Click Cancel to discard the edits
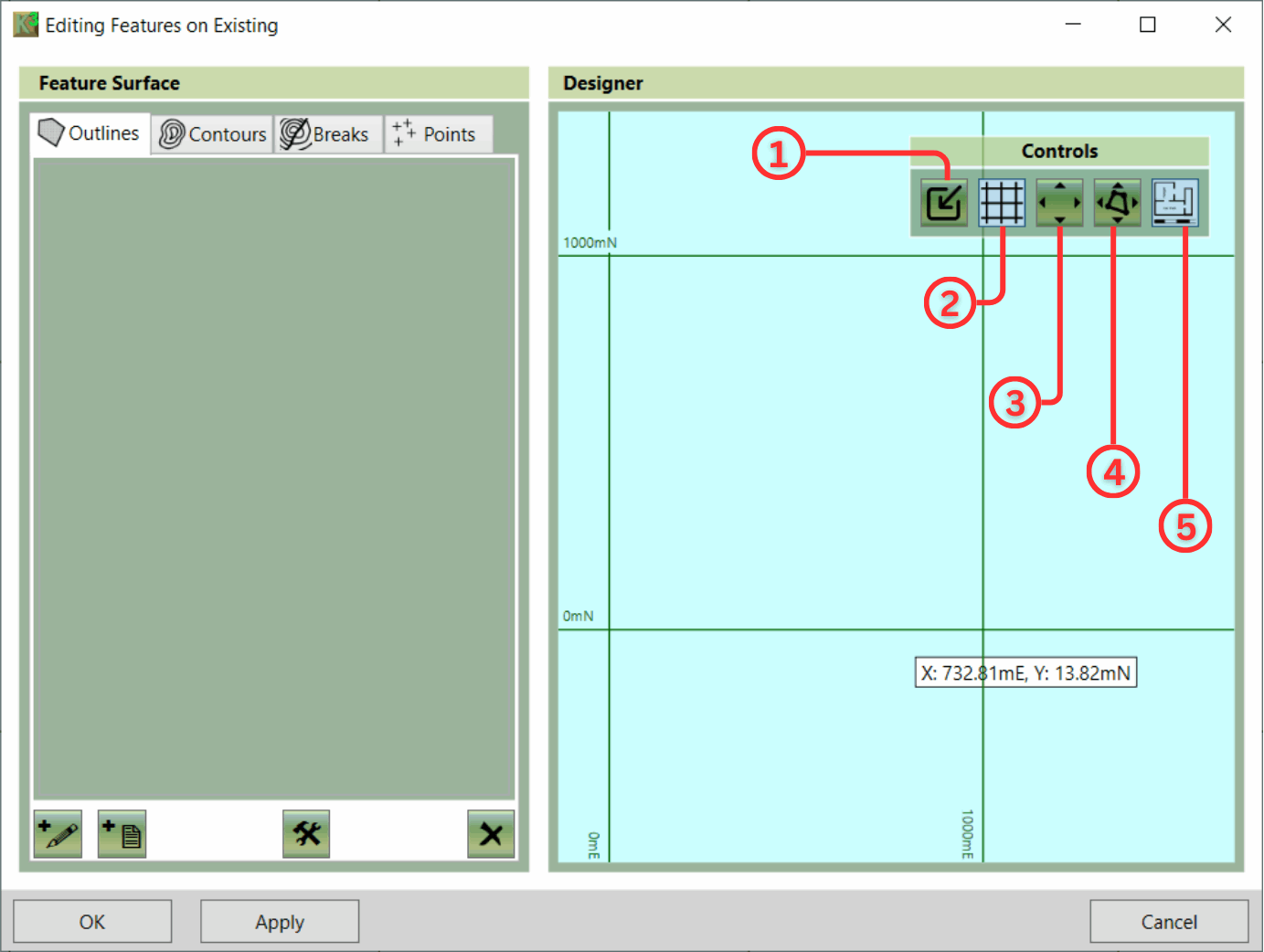 click(x=1169, y=921)
